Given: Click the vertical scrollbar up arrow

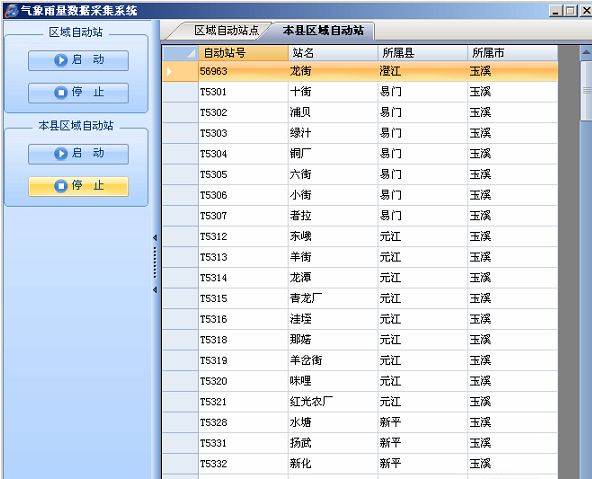Looking at the screenshot, I should pyautogui.click(x=586, y=52).
